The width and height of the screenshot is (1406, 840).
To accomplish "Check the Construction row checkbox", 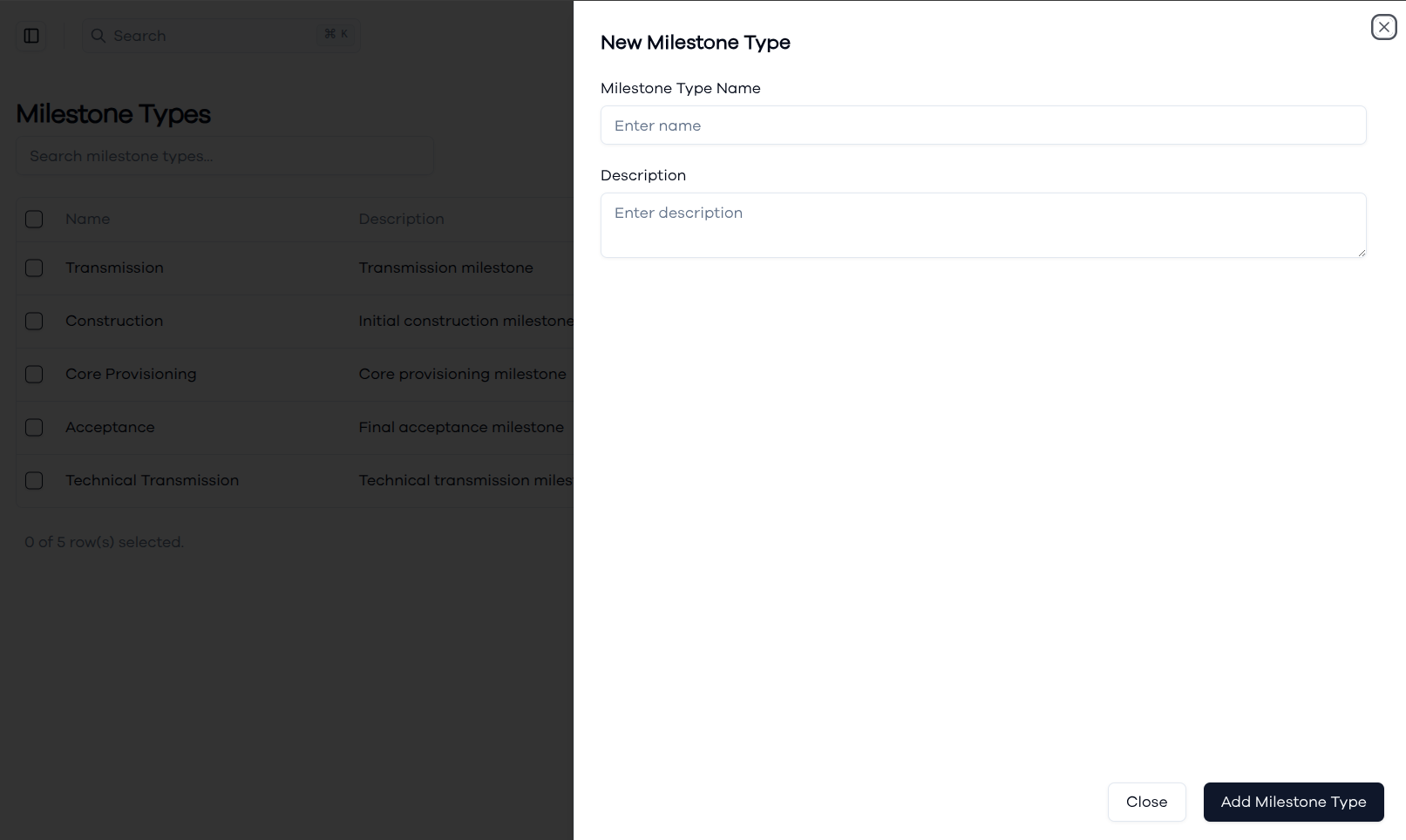I will point(34,321).
